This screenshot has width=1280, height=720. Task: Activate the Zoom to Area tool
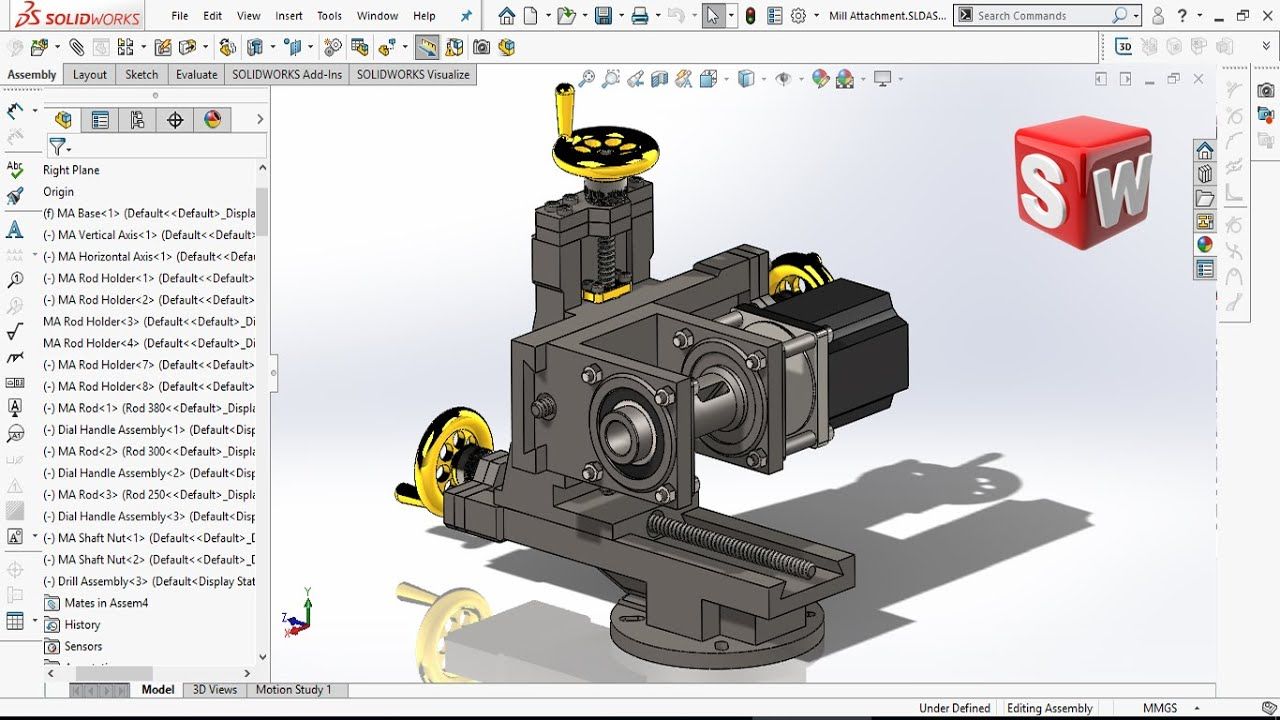tap(610, 80)
